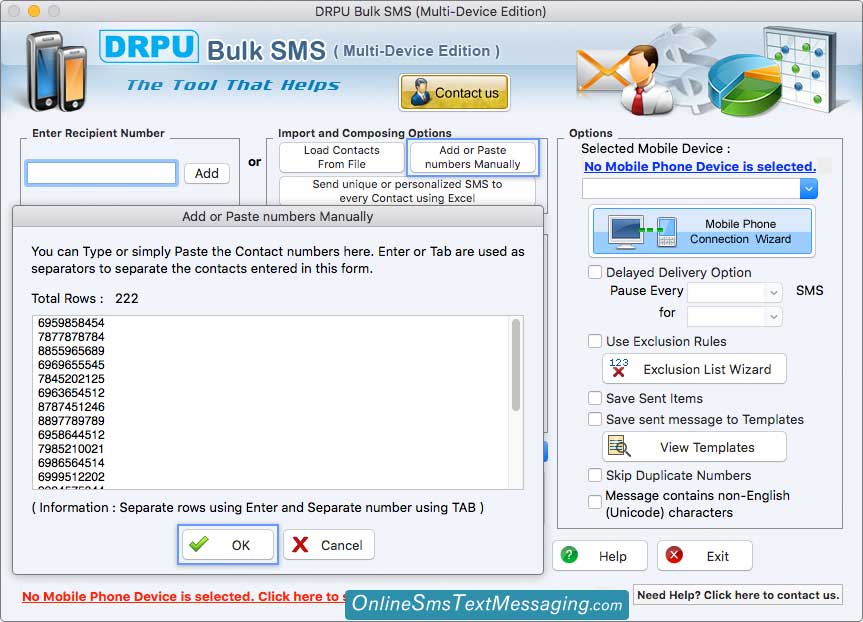Click the View Templates magnifier icon
Viewport: 863px width, 622px height.
(619, 446)
